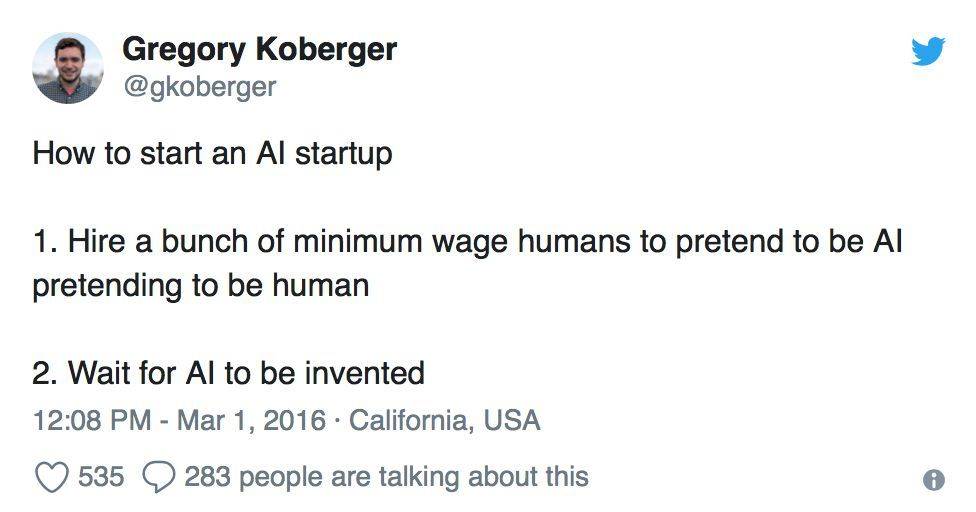Visit the Gregory Koberger display name link
This screenshot has width=976, height=512.
pos(260,50)
